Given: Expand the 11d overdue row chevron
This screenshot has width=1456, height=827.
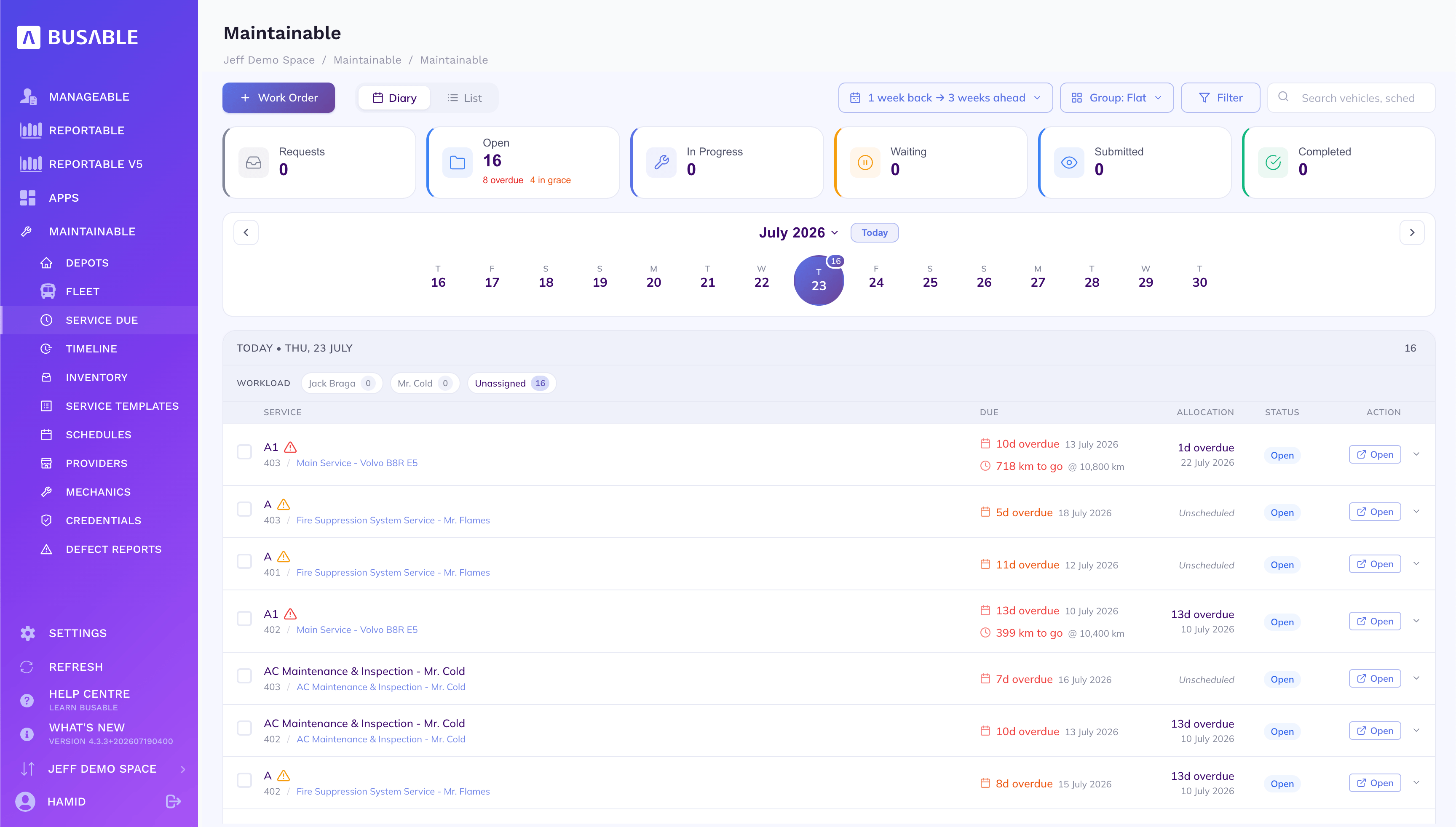Looking at the screenshot, I should pyautogui.click(x=1416, y=564).
